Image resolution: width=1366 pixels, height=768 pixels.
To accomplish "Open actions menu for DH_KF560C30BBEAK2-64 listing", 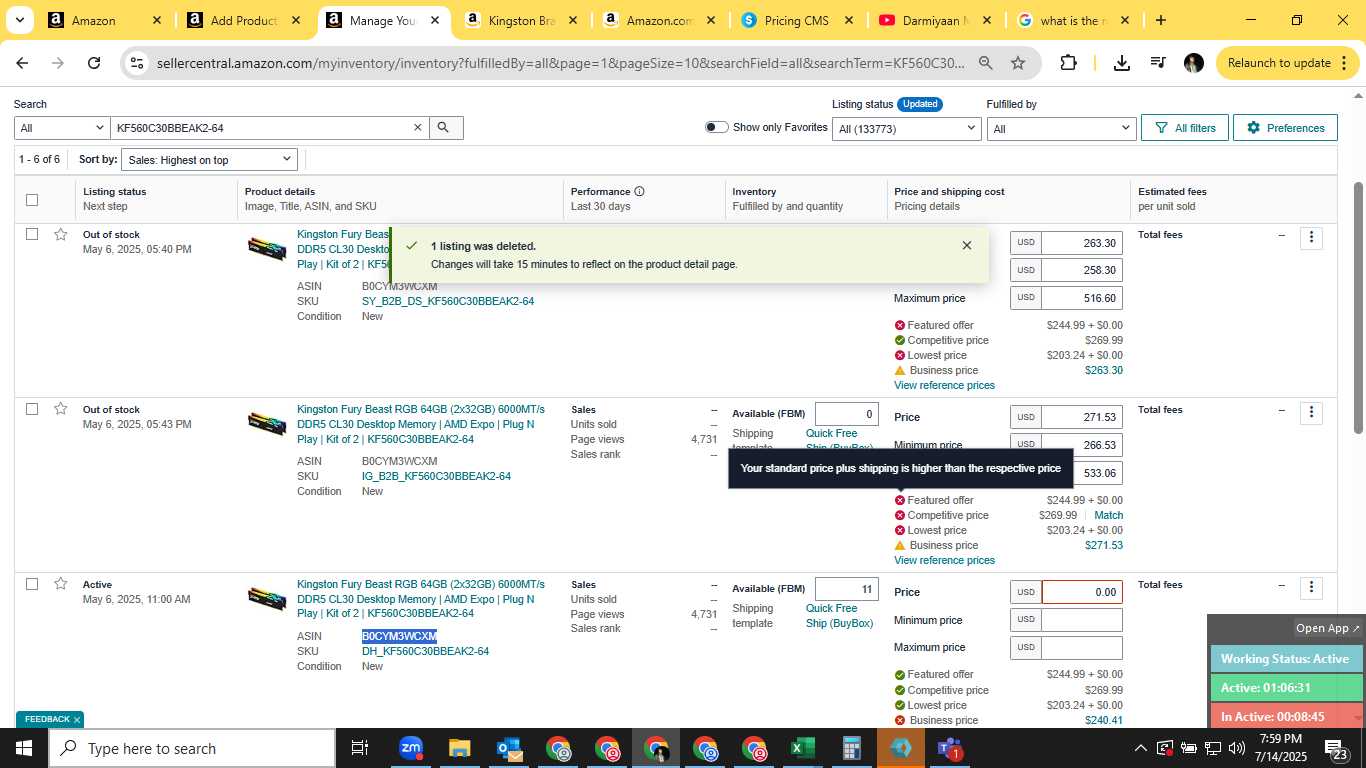I will [x=1311, y=588].
